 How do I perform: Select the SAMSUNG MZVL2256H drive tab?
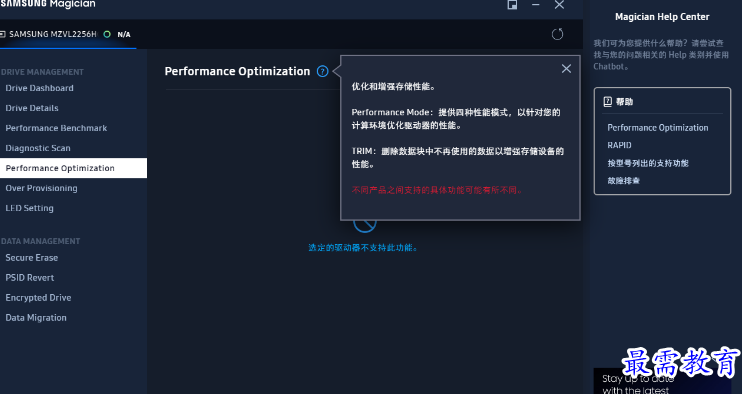coord(68,34)
